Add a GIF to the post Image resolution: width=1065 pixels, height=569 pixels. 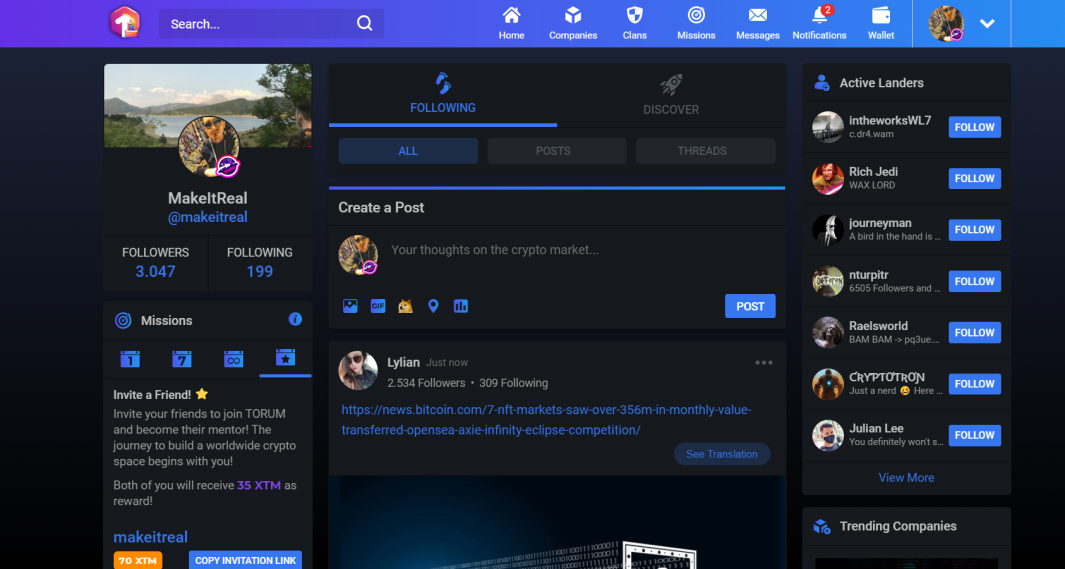coord(378,306)
